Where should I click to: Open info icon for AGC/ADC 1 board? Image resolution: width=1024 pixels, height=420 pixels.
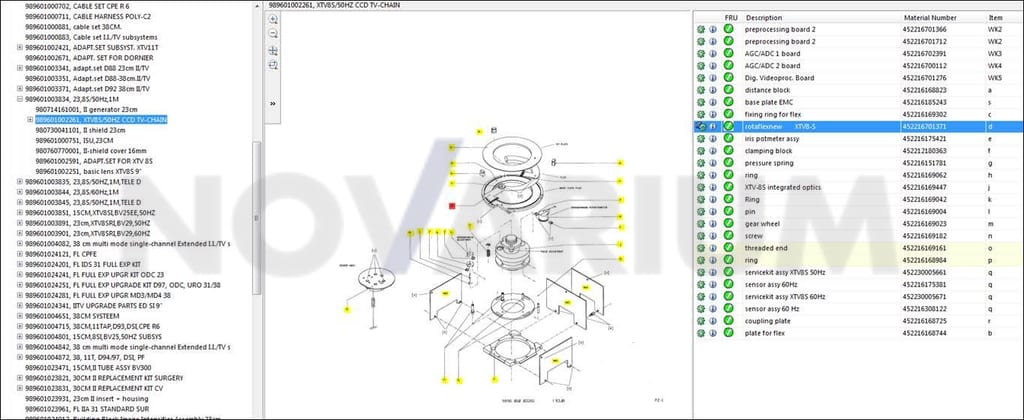(x=713, y=54)
